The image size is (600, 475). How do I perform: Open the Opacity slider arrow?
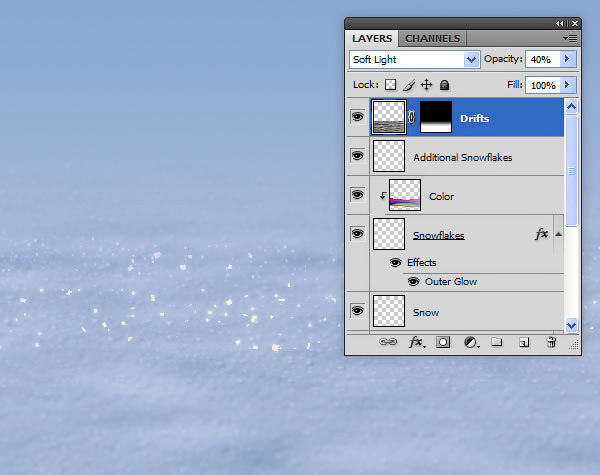tap(568, 59)
